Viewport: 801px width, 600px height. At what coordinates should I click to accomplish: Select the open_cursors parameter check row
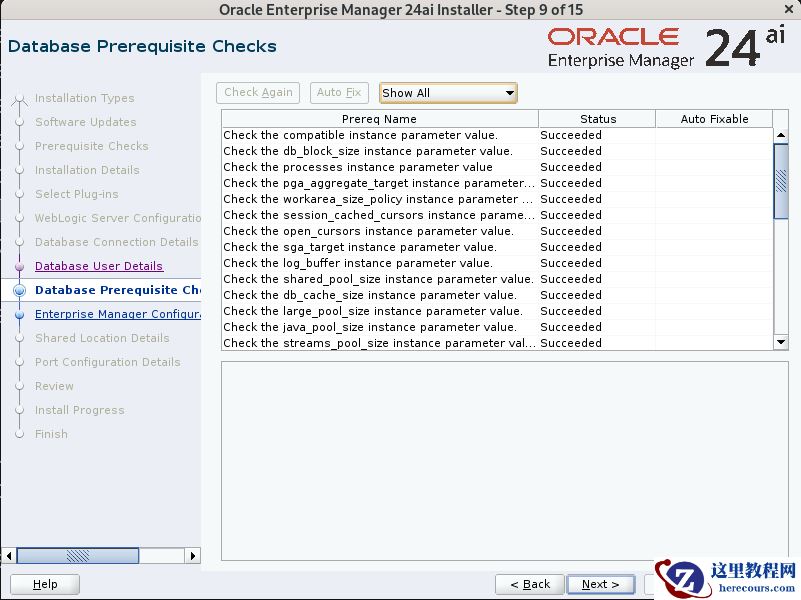[497, 231]
